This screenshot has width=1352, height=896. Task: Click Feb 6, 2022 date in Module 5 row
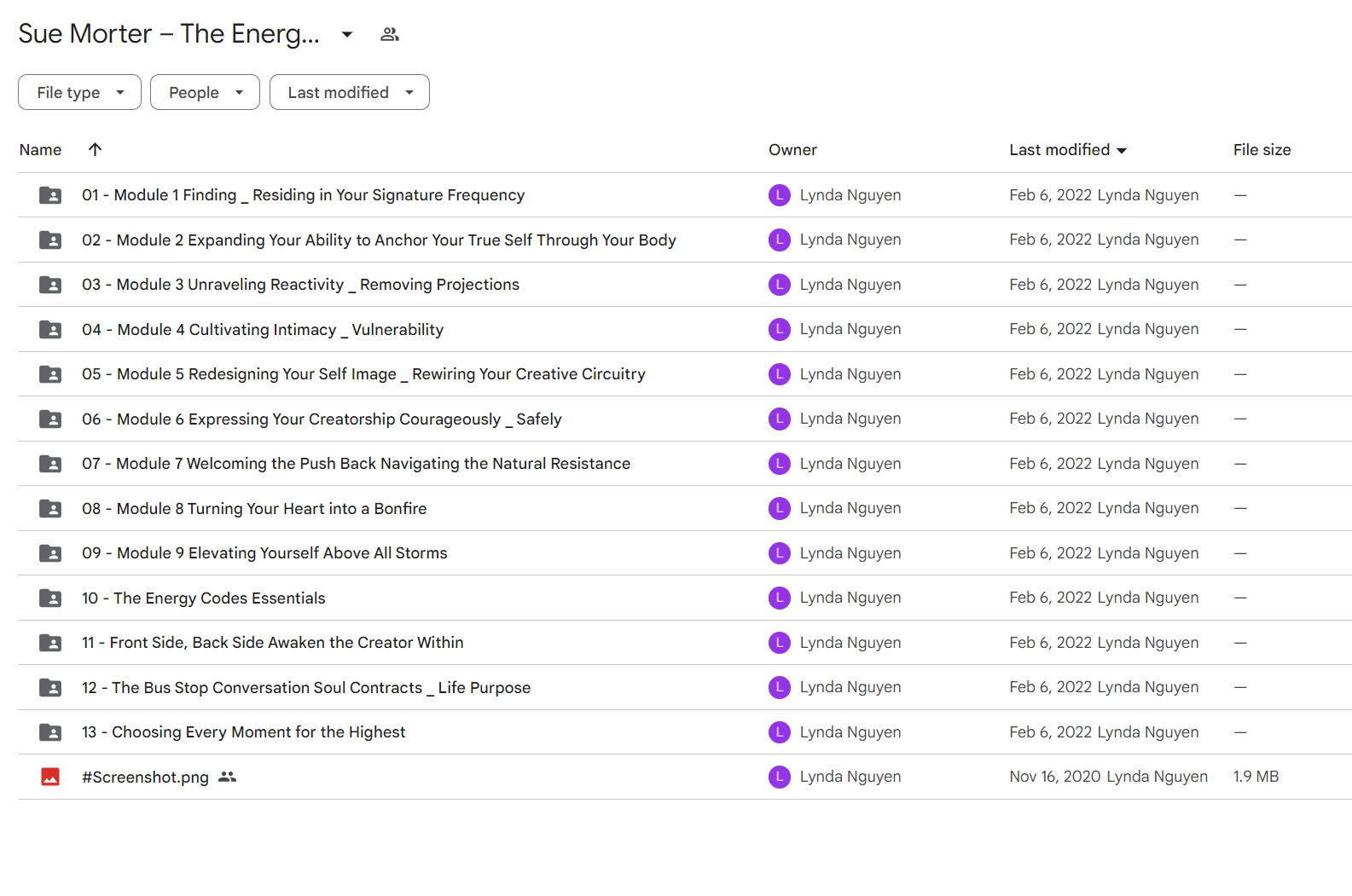[x=1051, y=374]
